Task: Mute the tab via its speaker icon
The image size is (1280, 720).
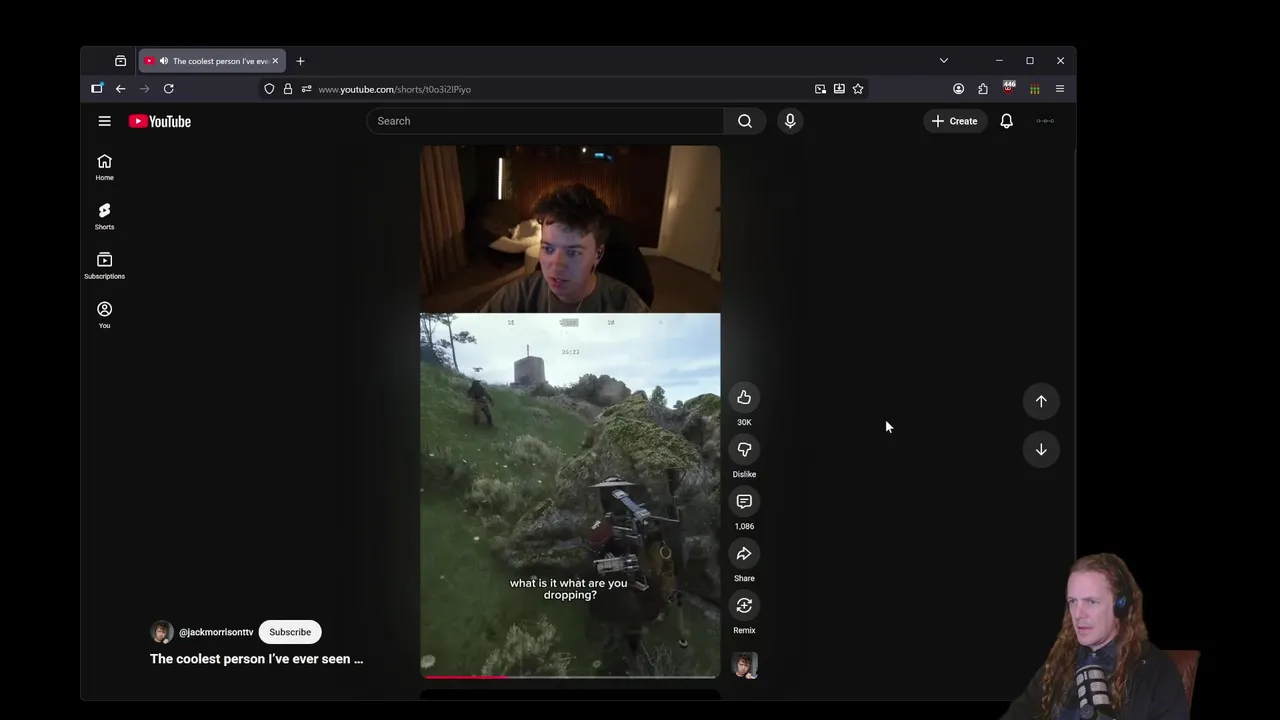Action: point(164,61)
